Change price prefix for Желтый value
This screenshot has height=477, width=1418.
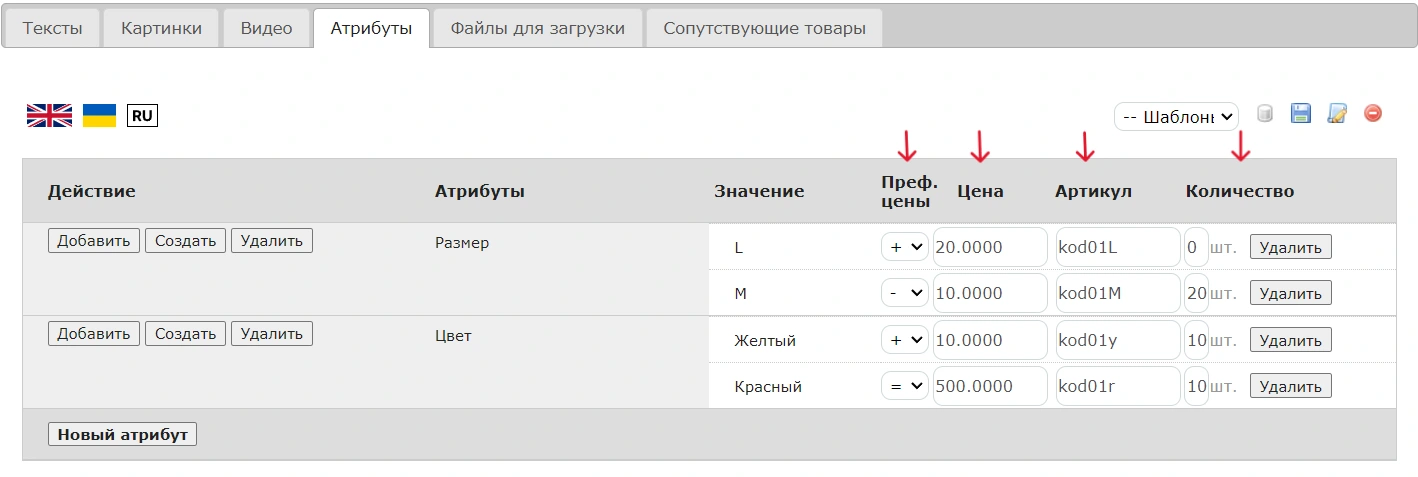tap(905, 340)
